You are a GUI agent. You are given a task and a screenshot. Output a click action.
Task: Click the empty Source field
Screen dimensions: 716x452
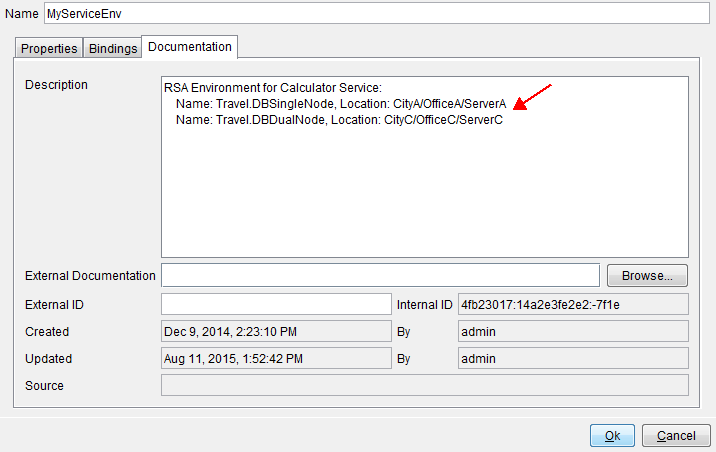click(424, 385)
